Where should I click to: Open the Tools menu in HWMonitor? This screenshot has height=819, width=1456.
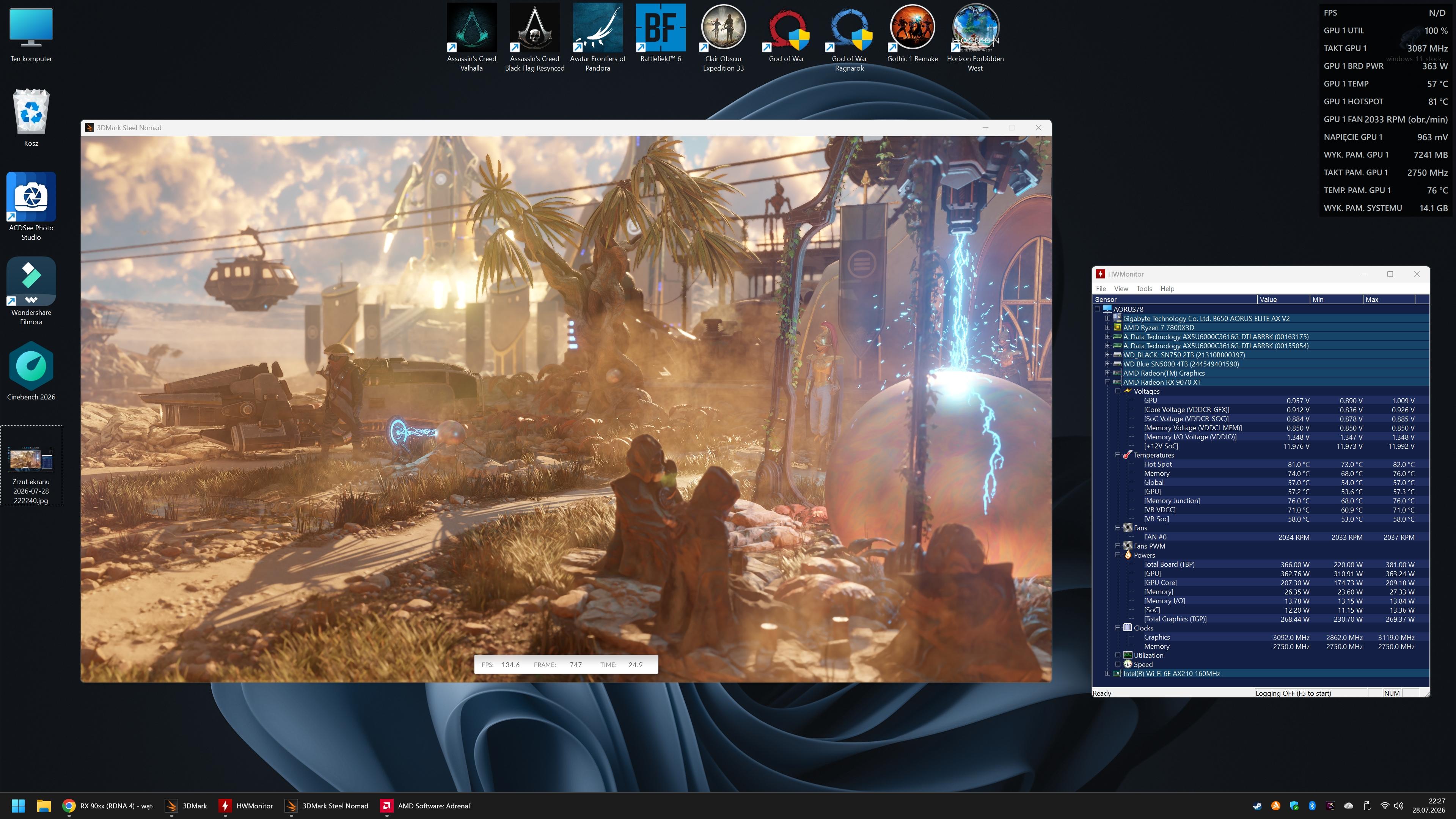(x=1144, y=288)
